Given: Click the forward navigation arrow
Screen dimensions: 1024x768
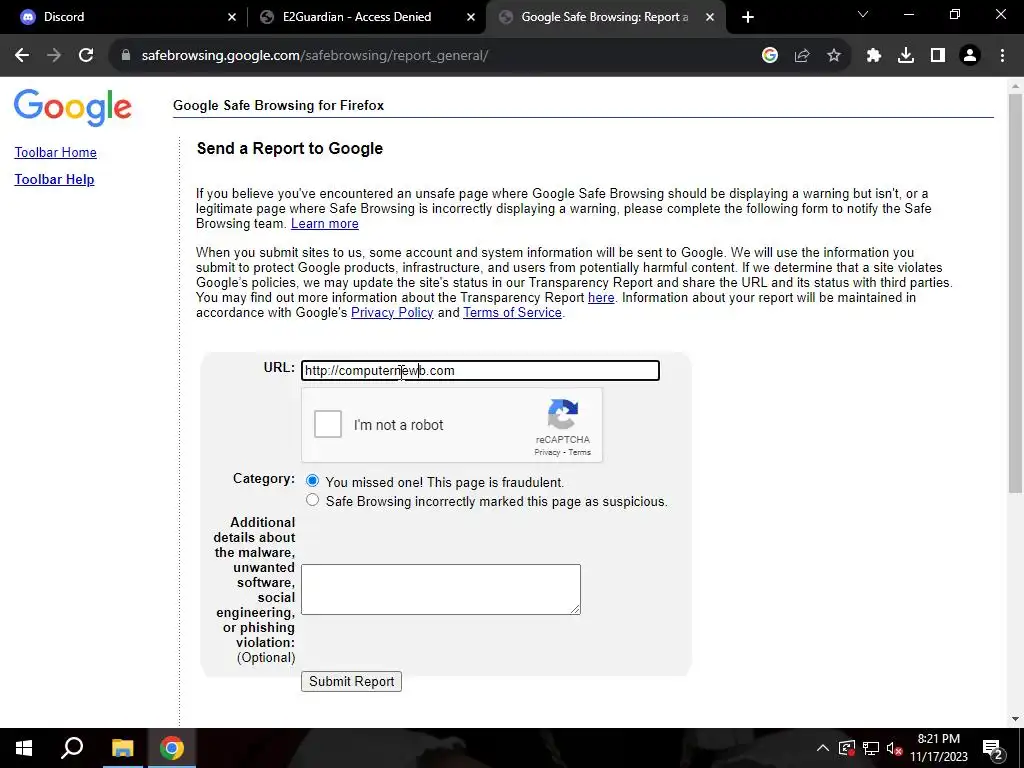Looking at the screenshot, I should pos(54,56).
